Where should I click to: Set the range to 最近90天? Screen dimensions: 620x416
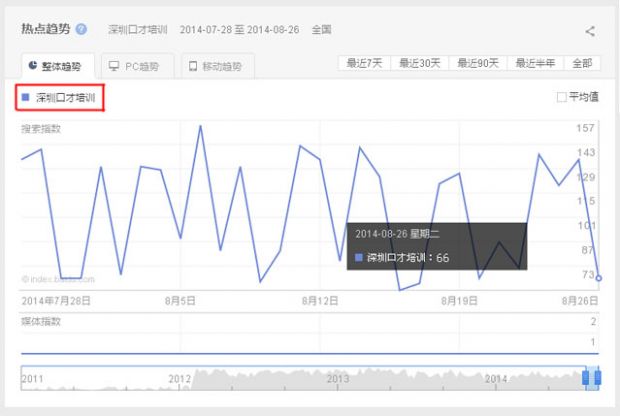pyautogui.click(x=478, y=63)
